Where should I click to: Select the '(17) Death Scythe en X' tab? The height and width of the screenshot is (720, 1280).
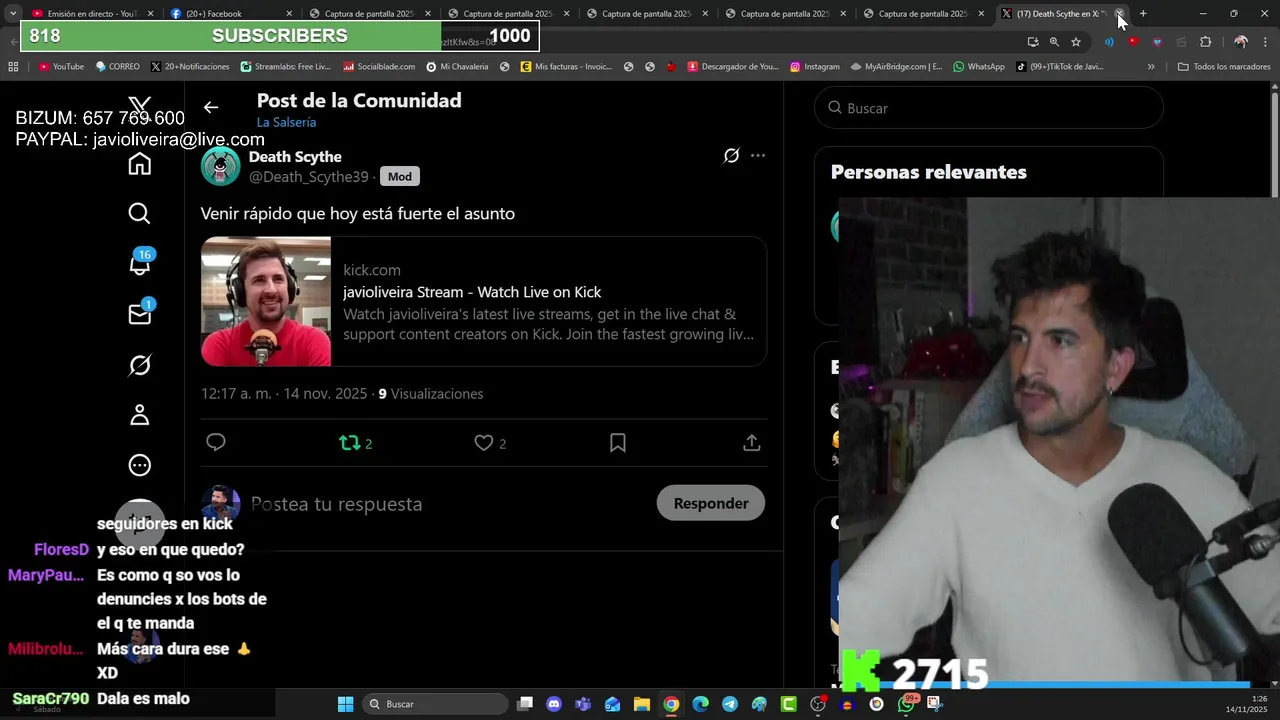(x=1061, y=14)
